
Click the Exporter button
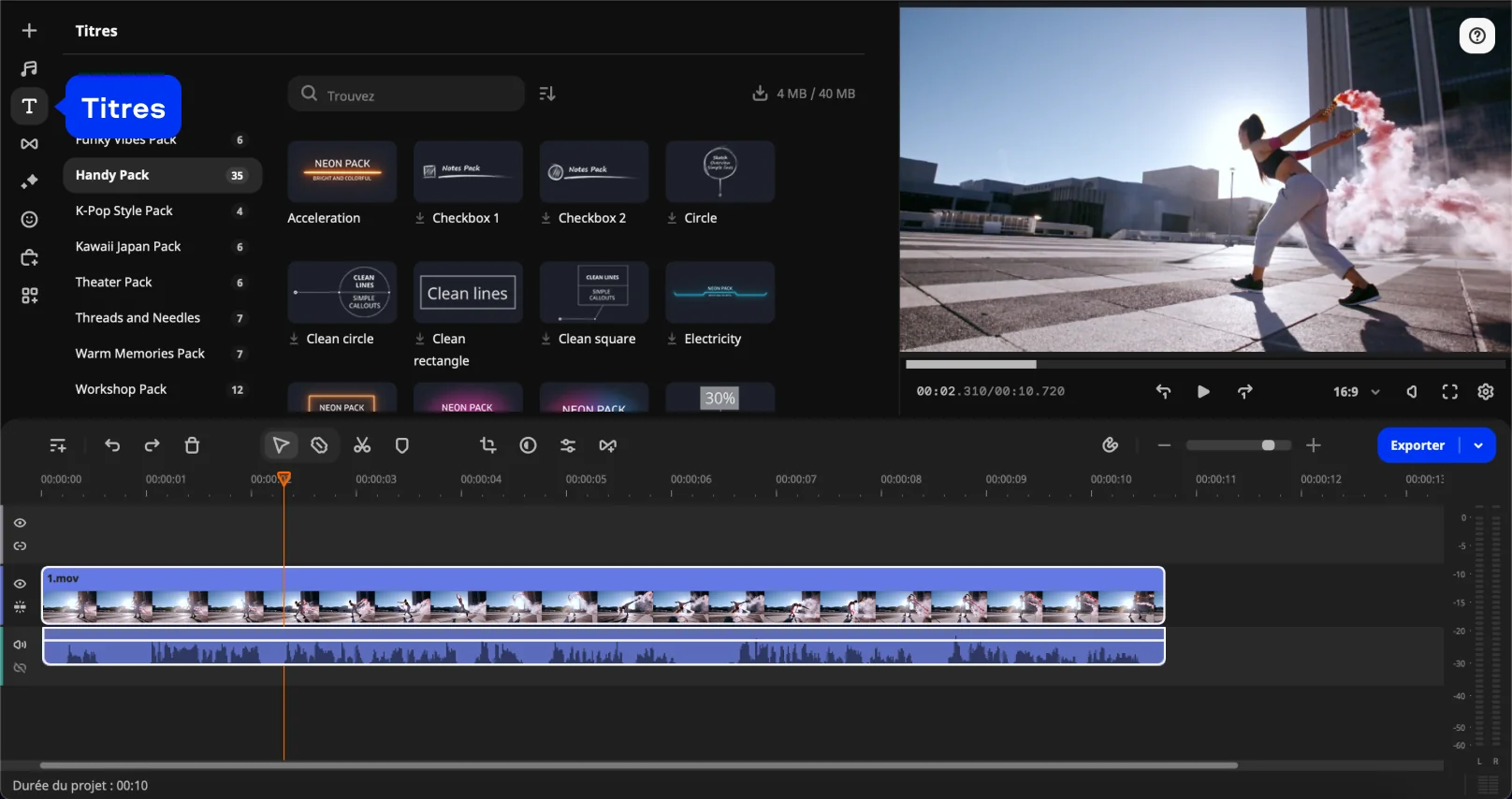tap(1417, 445)
